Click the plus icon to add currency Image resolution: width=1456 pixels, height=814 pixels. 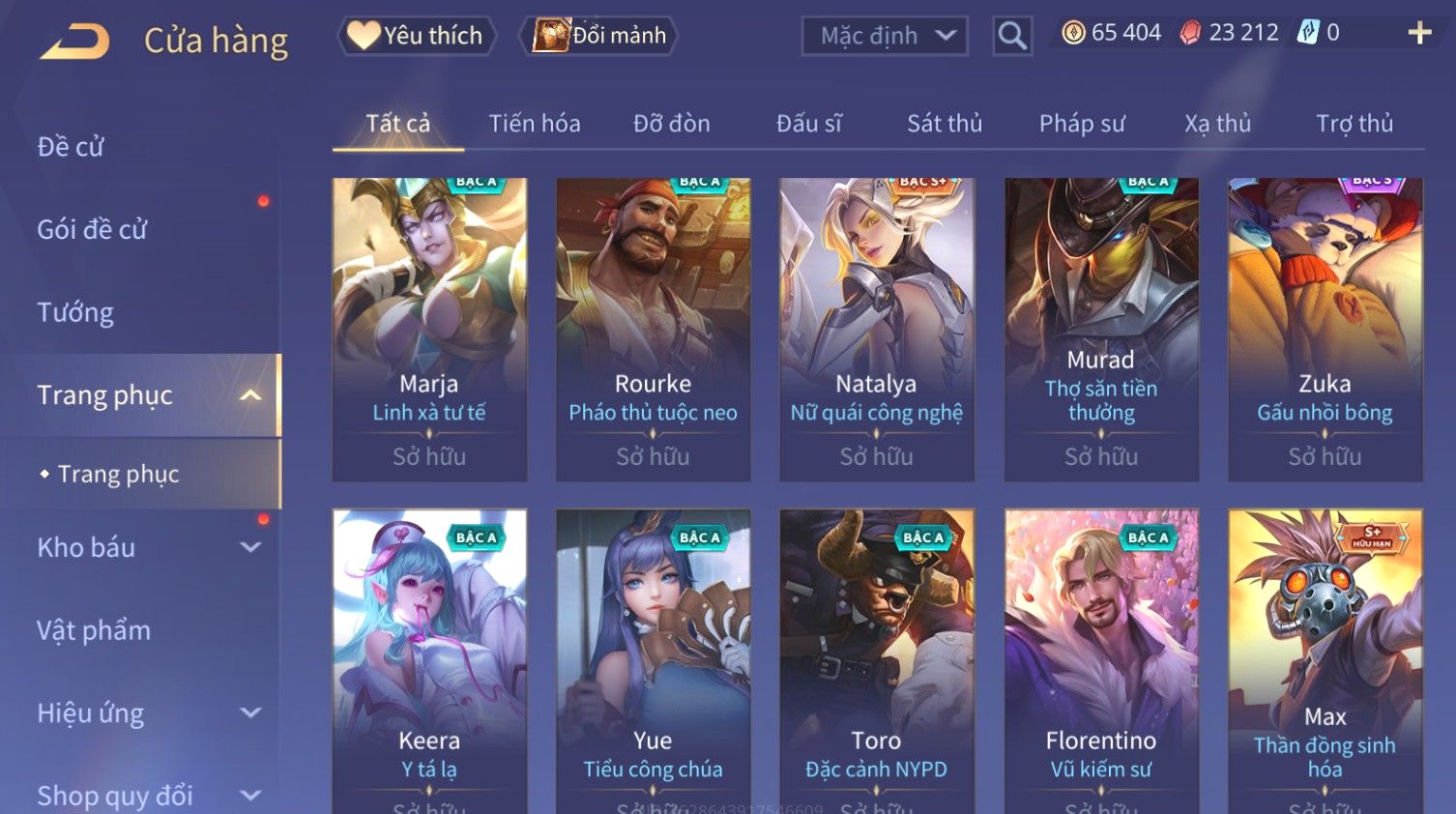(1419, 33)
